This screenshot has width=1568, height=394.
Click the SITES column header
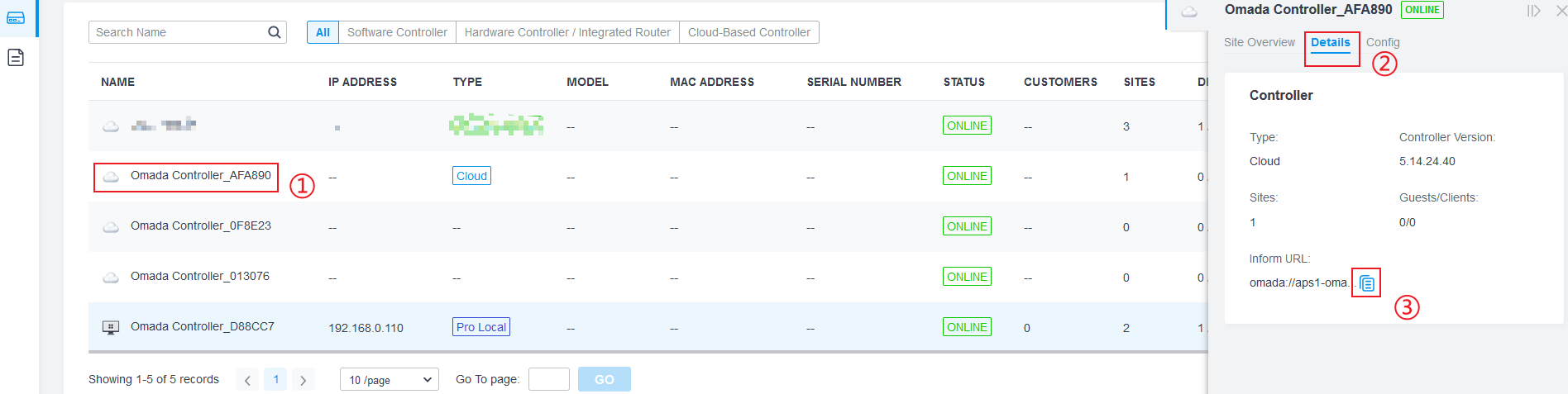(x=1140, y=82)
